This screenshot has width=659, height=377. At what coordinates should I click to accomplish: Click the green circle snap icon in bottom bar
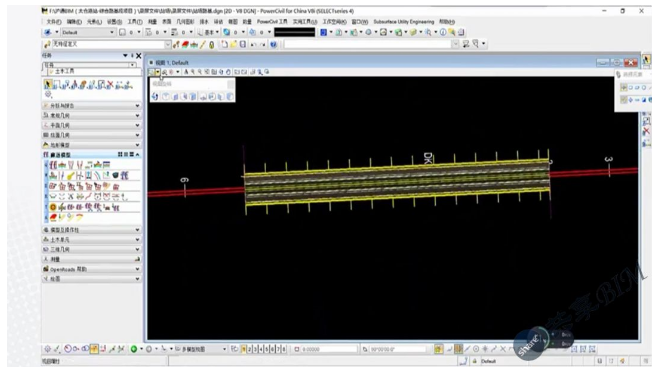(x=134, y=349)
